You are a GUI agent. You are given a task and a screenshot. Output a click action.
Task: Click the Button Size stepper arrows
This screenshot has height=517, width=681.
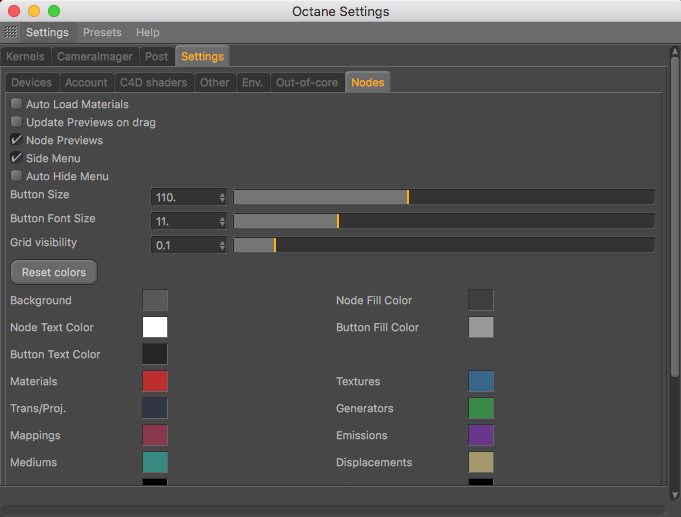click(x=222, y=197)
